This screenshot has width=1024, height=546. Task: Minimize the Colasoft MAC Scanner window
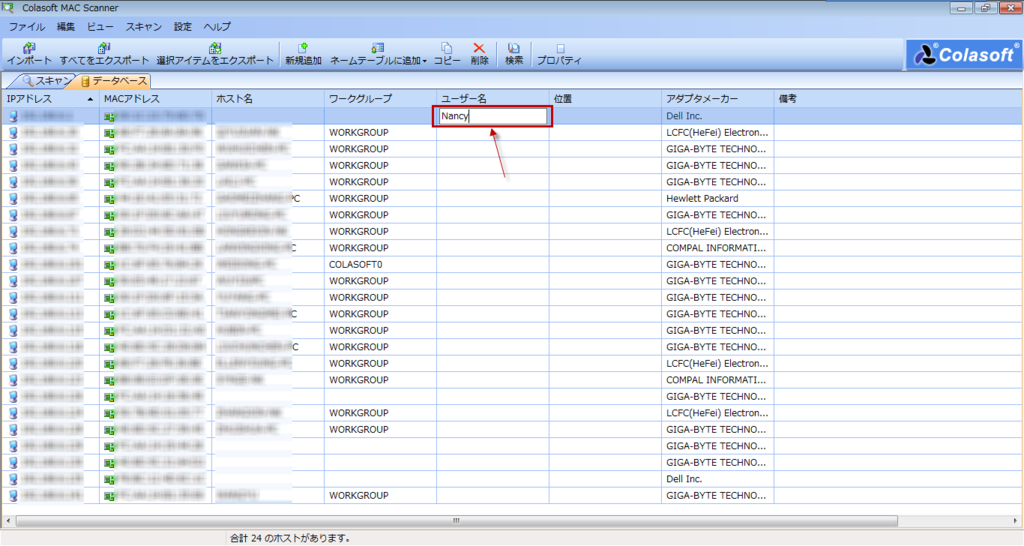[961, 8]
